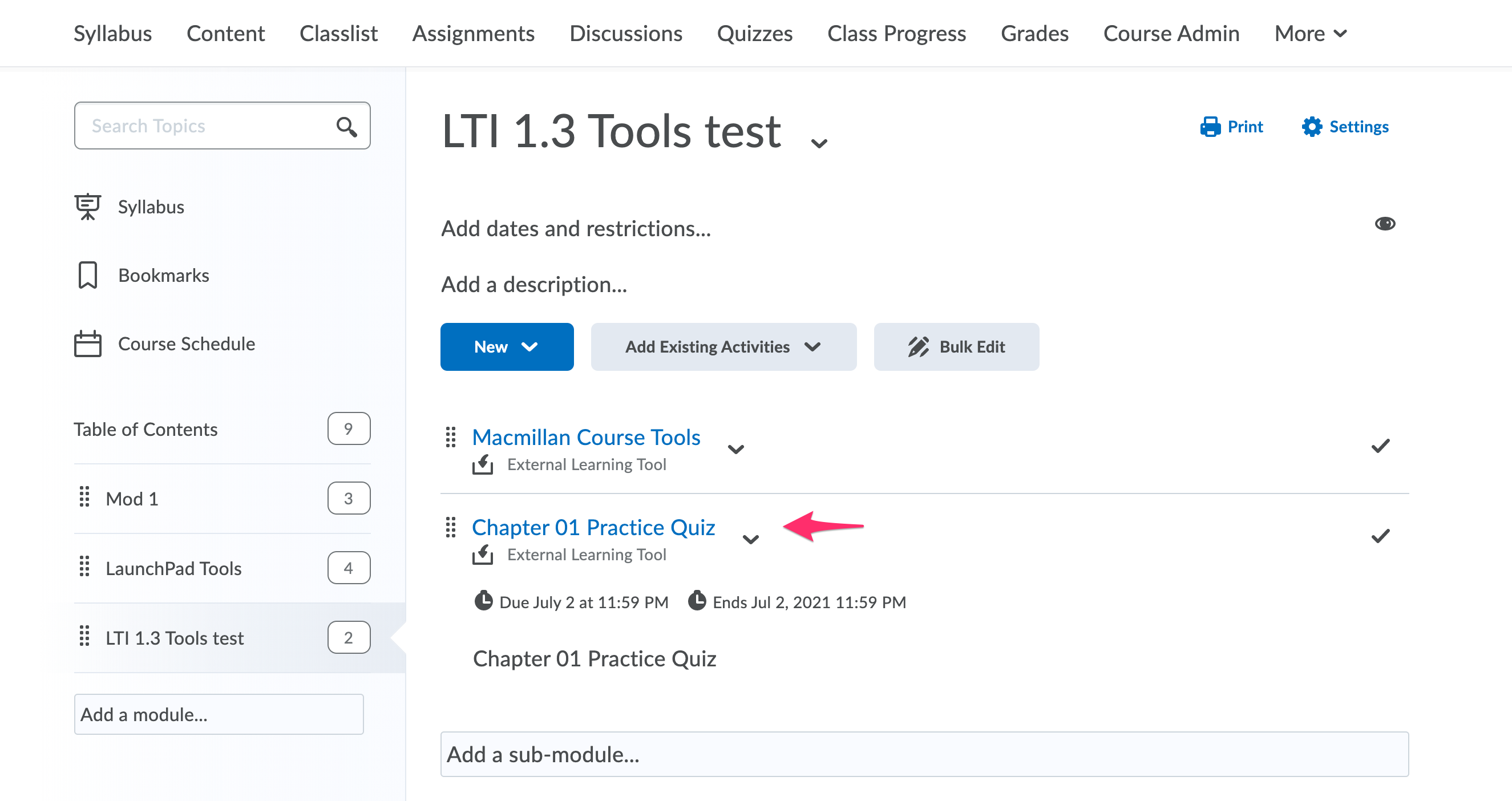Image resolution: width=1512 pixels, height=801 pixels.
Task: Open the Macmillan Course Tools link
Action: click(x=587, y=436)
